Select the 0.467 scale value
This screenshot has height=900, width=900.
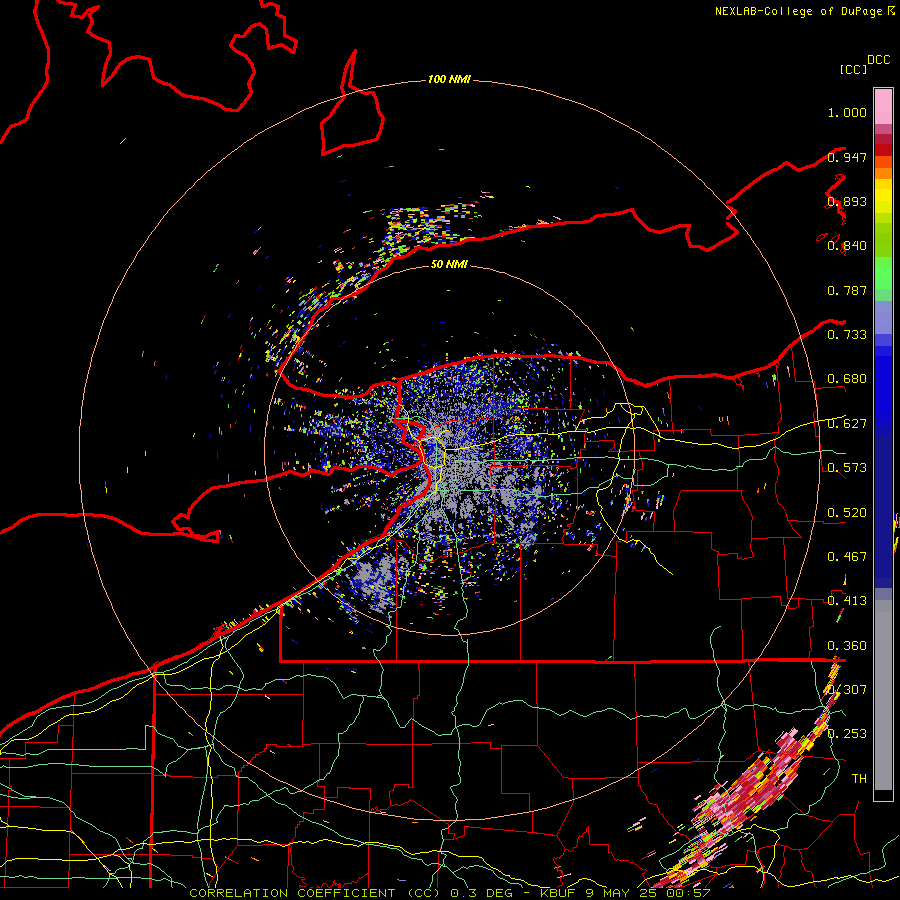coord(847,557)
